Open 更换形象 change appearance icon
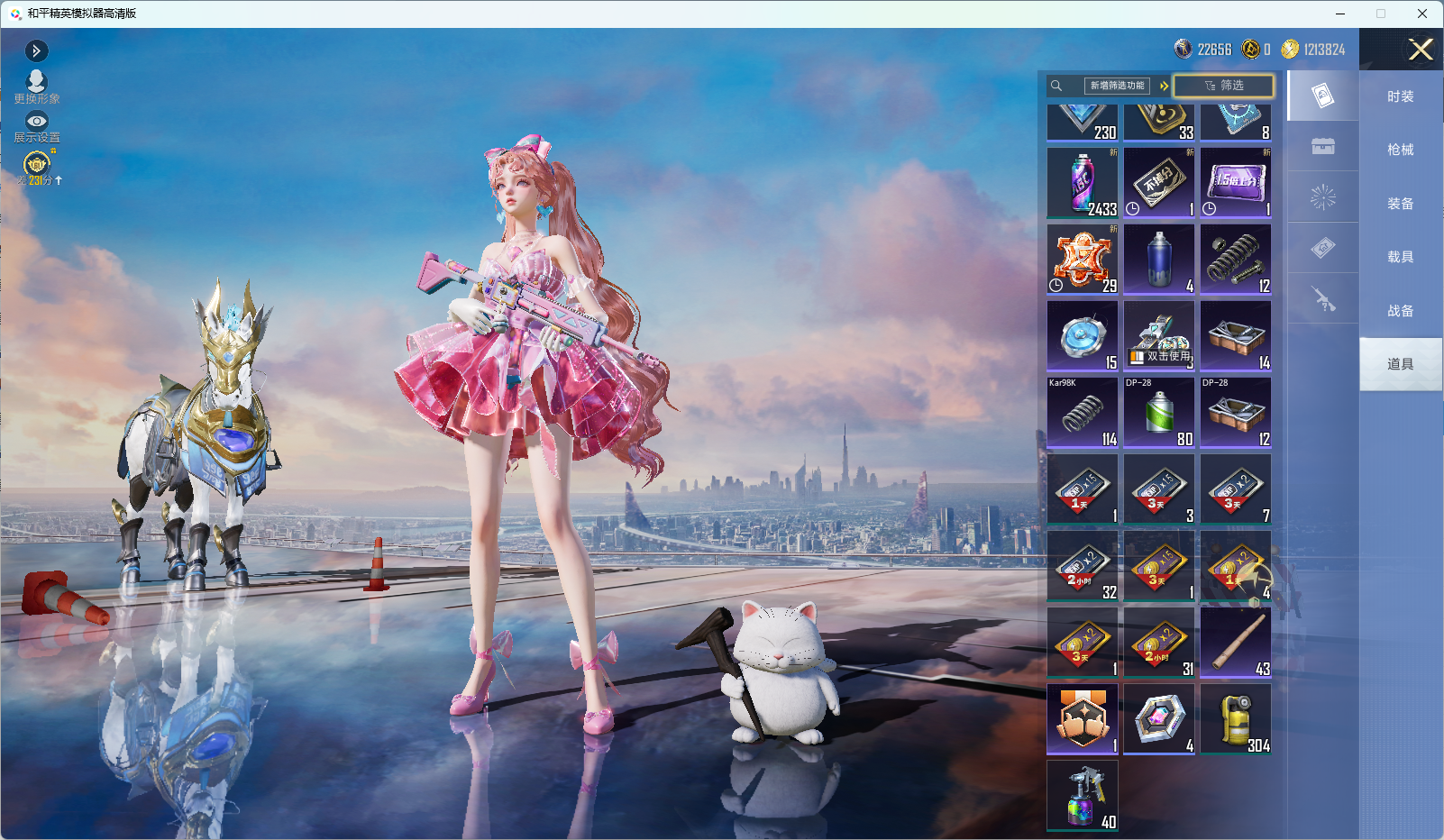The width and height of the screenshot is (1444, 840). click(x=36, y=87)
